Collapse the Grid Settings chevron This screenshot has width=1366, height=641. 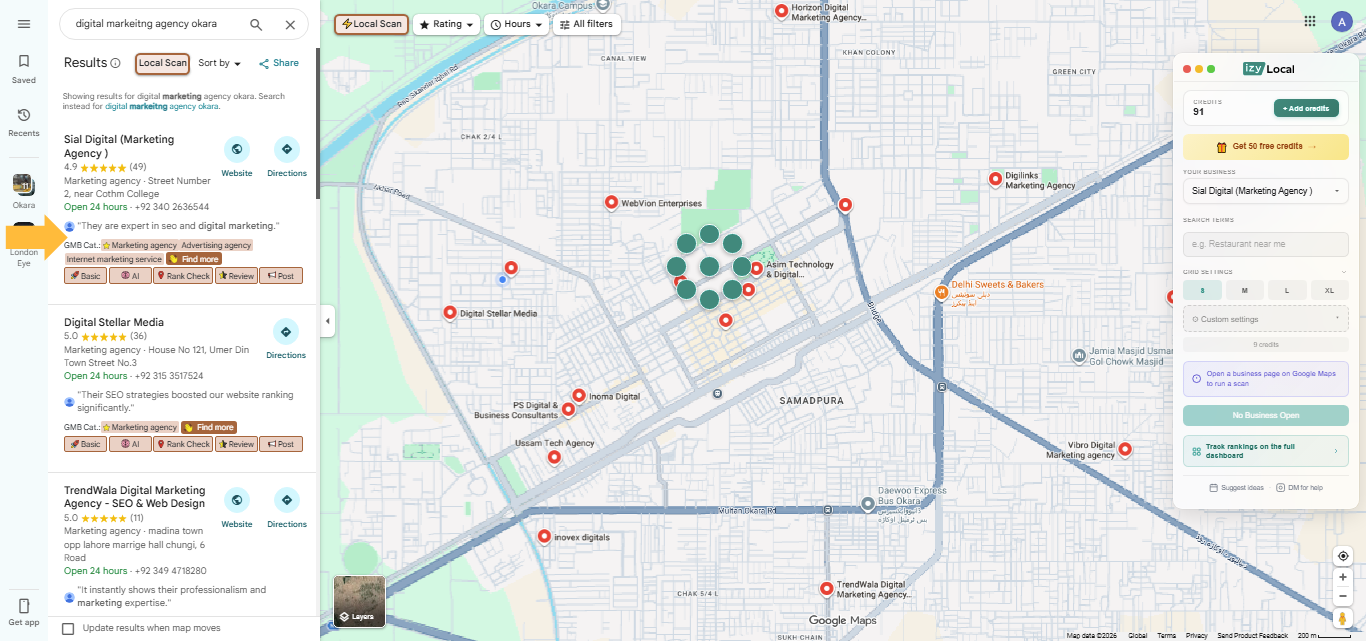[1343, 272]
